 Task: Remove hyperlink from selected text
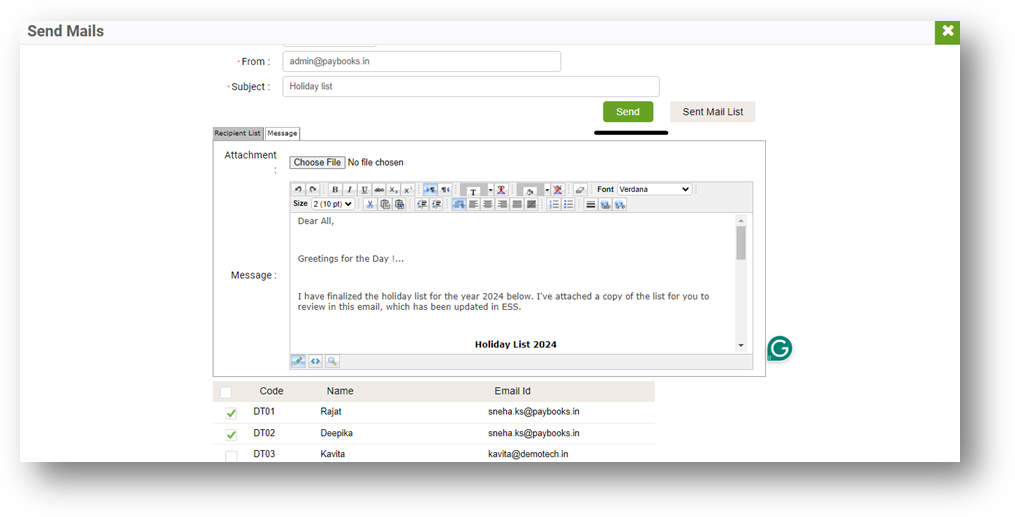pos(619,204)
